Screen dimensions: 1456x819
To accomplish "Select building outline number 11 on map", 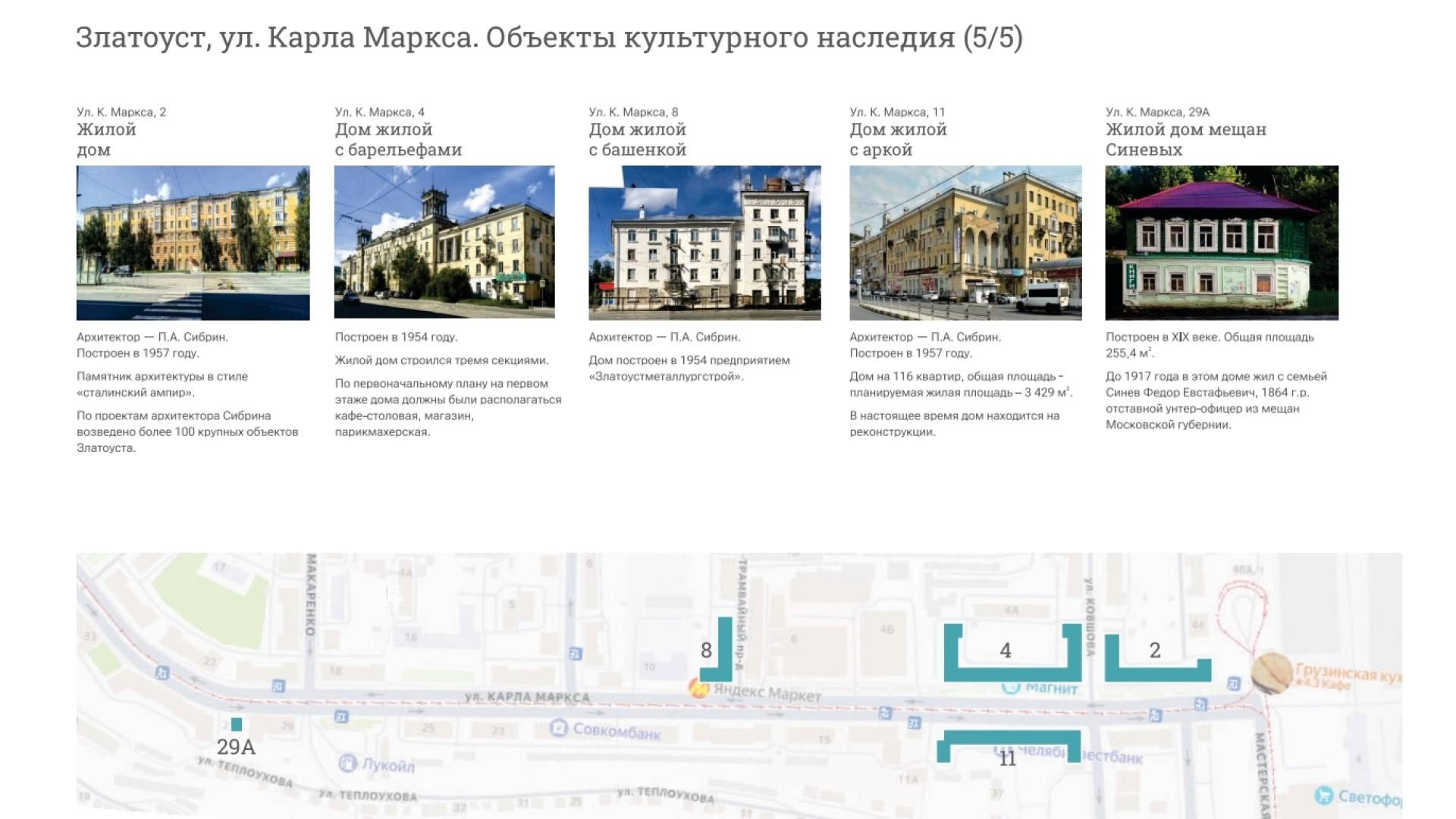I will pyautogui.click(x=1009, y=736).
